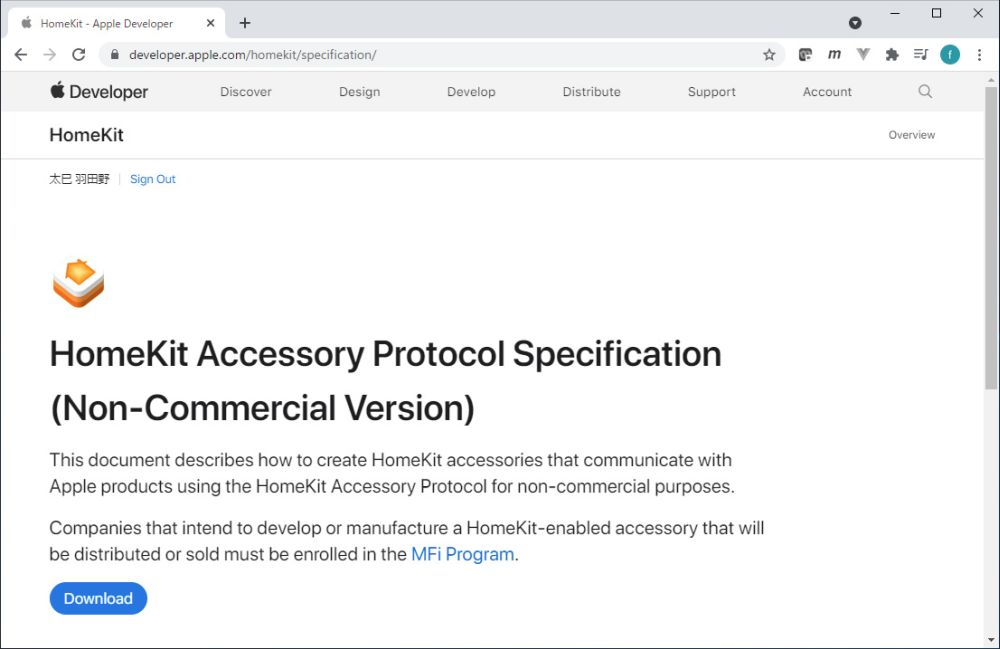
Task: Open the Chrome three-dot menu
Action: coord(979,55)
